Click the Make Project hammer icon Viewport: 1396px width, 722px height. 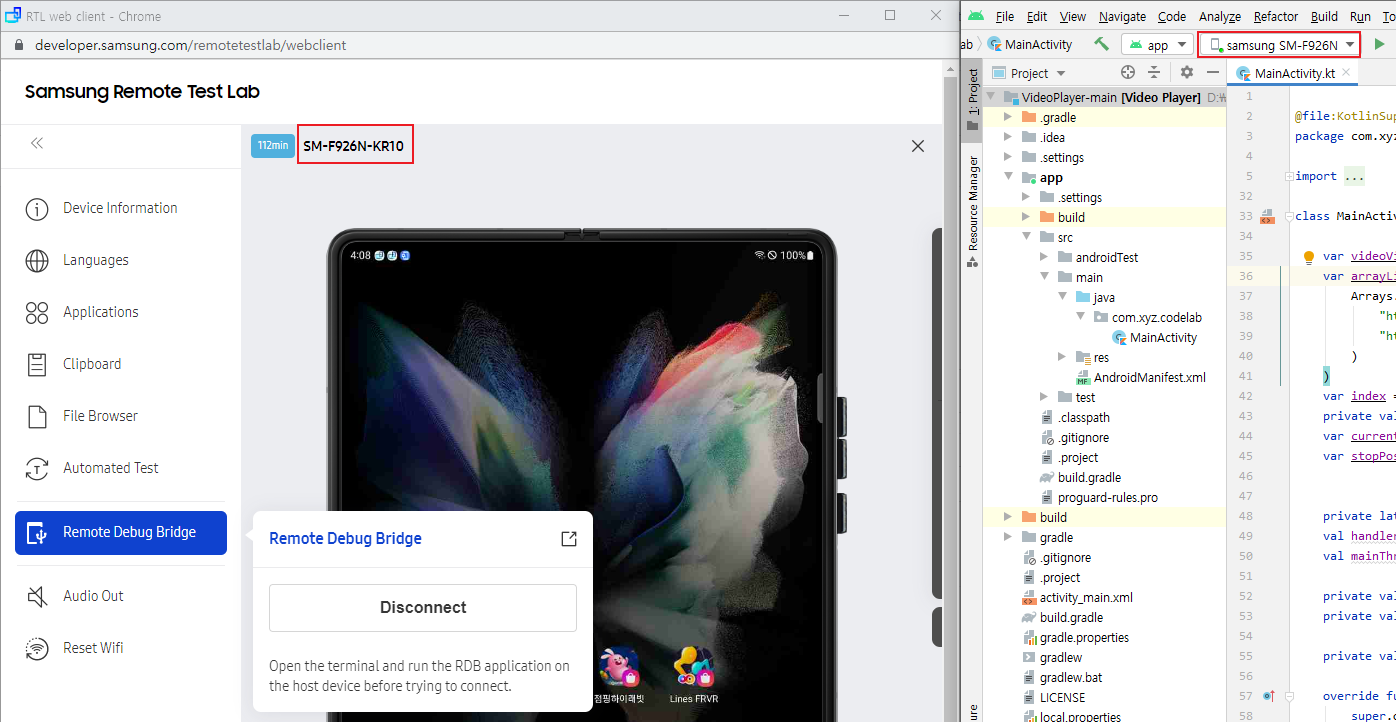[1101, 44]
